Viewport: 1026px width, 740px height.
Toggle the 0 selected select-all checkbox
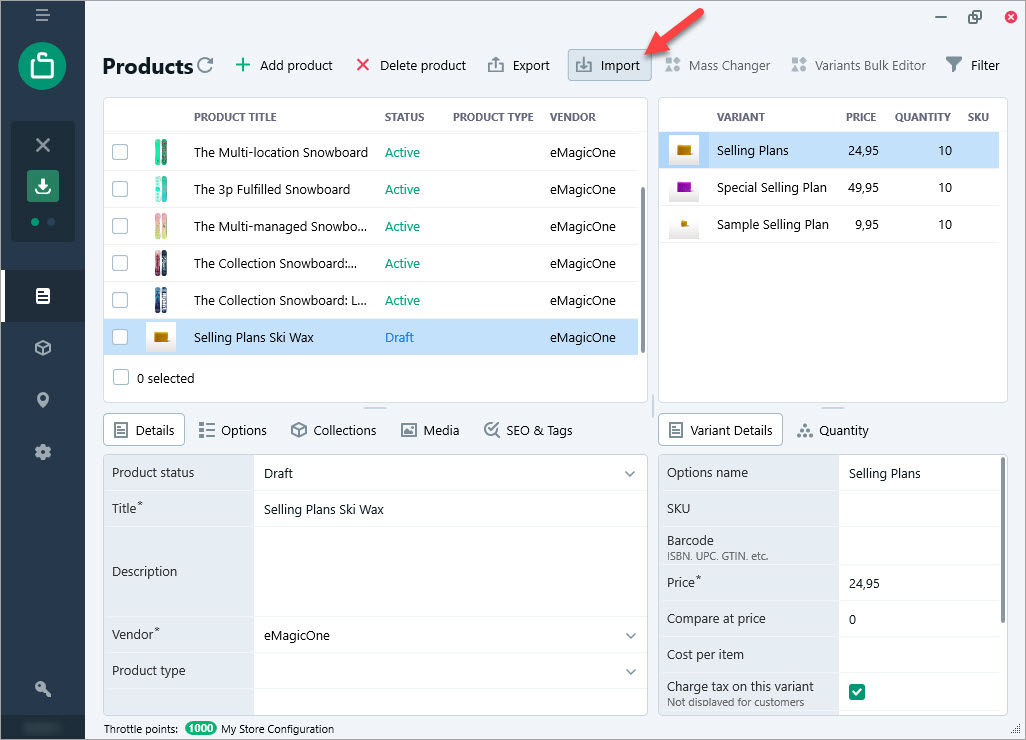pos(120,378)
